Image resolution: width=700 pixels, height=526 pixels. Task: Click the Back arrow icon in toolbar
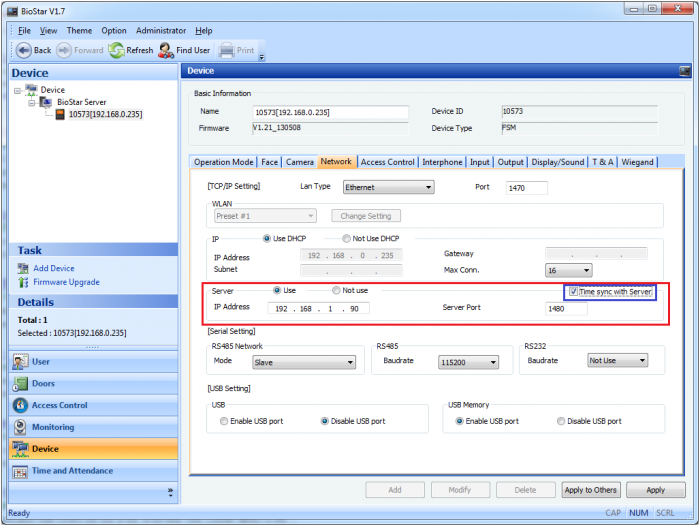pyautogui.click(x=24, y=50)
